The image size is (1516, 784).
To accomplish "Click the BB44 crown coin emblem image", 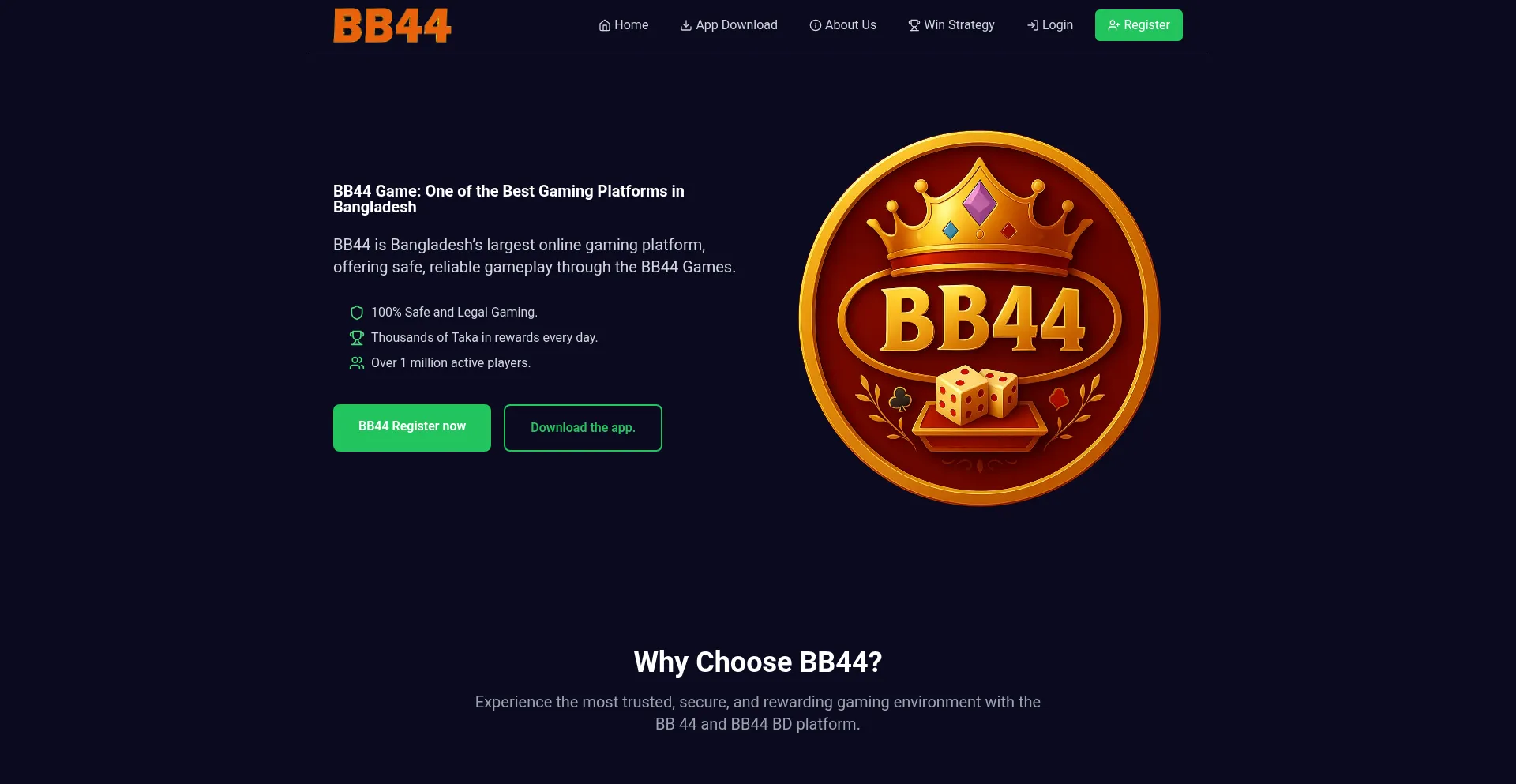I will [980, 318].
